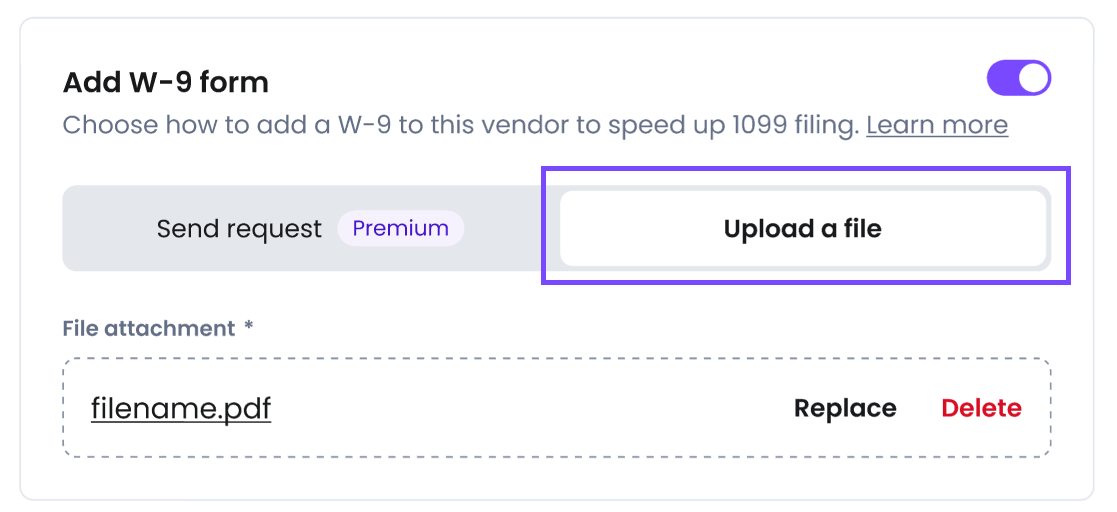Turn off the Add W-9 form switch
Viewport: 1117px width, 512px height.
click(x=1018, y=78)
